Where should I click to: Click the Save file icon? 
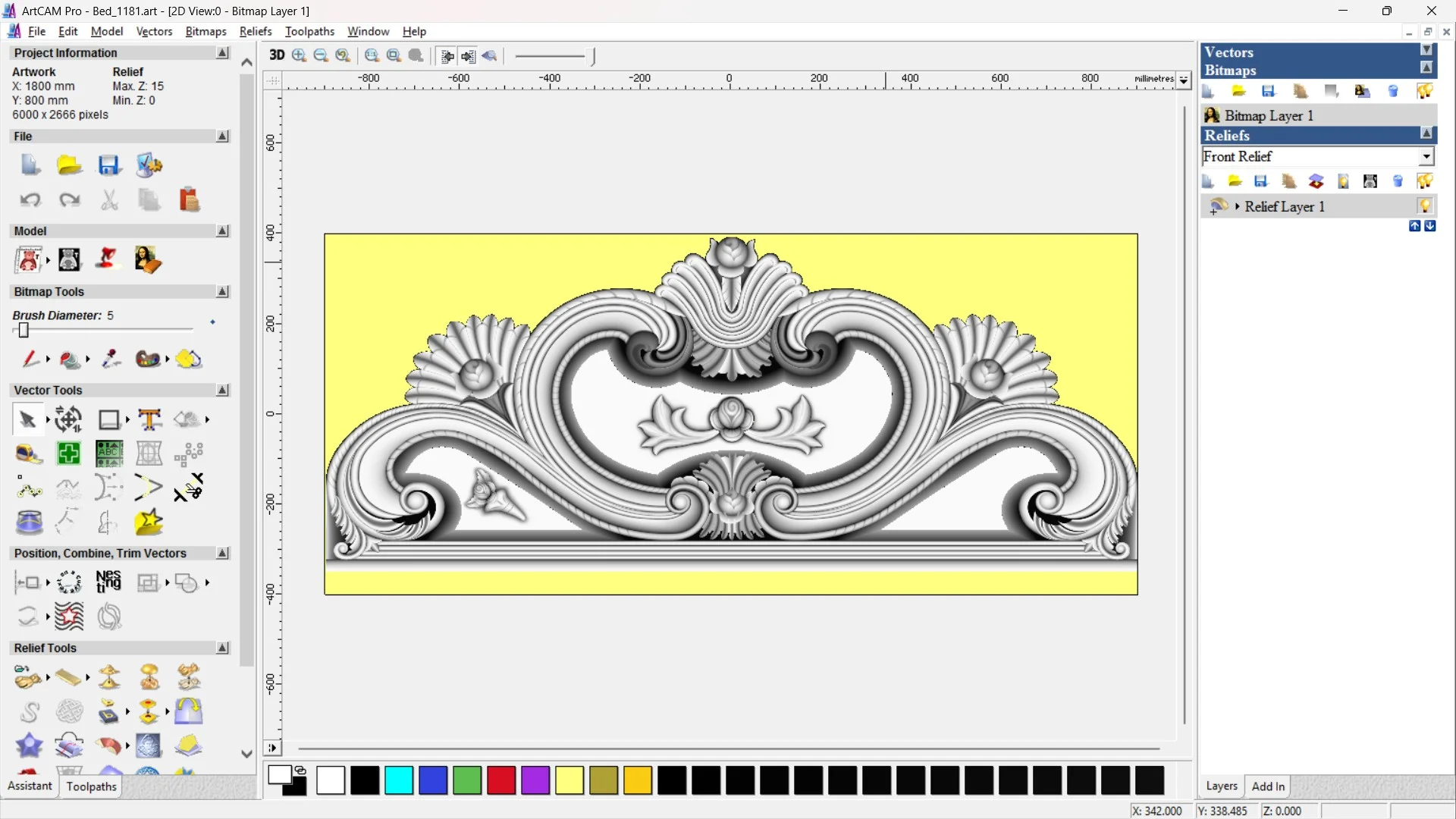[x=108, y=165]
